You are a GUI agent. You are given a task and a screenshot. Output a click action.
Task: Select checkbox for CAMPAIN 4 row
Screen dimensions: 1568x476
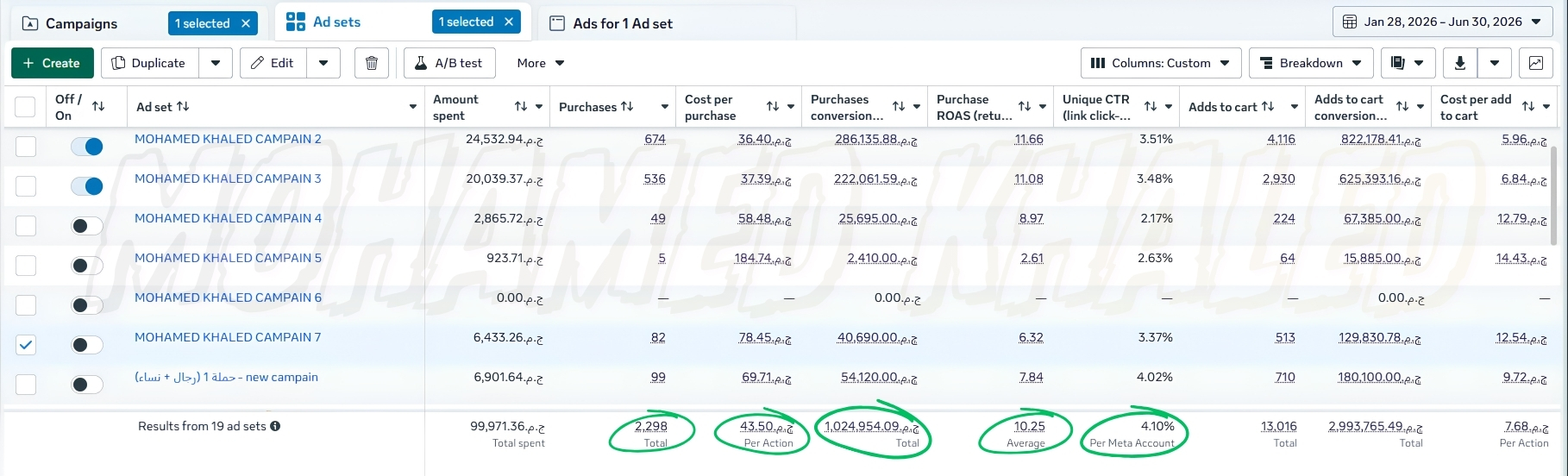click(26, 226)
